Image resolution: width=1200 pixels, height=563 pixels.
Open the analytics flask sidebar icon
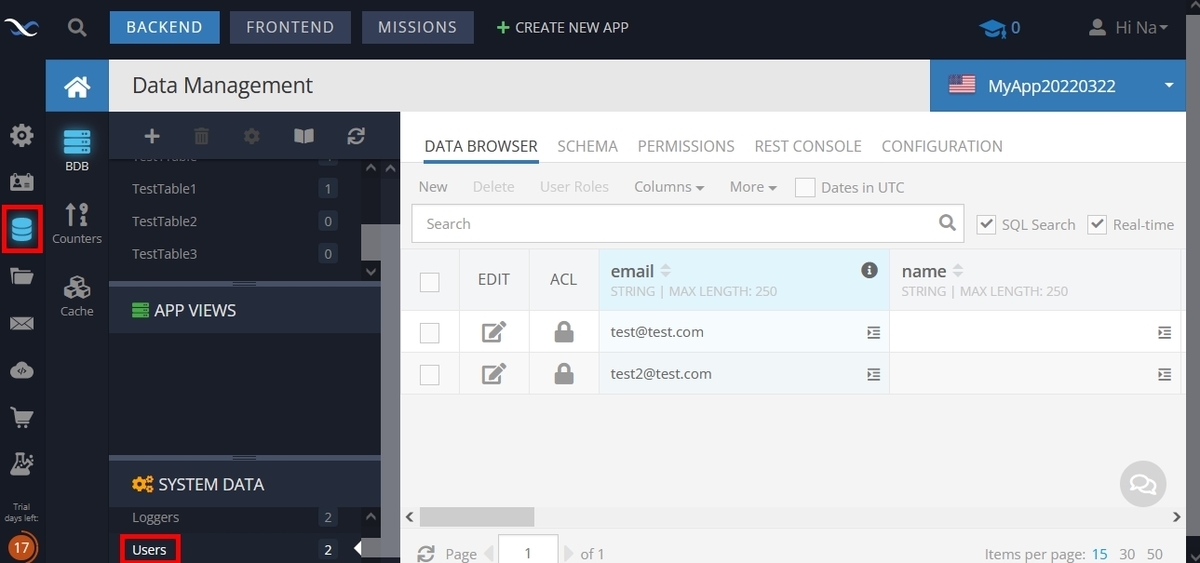click(21, 463)
